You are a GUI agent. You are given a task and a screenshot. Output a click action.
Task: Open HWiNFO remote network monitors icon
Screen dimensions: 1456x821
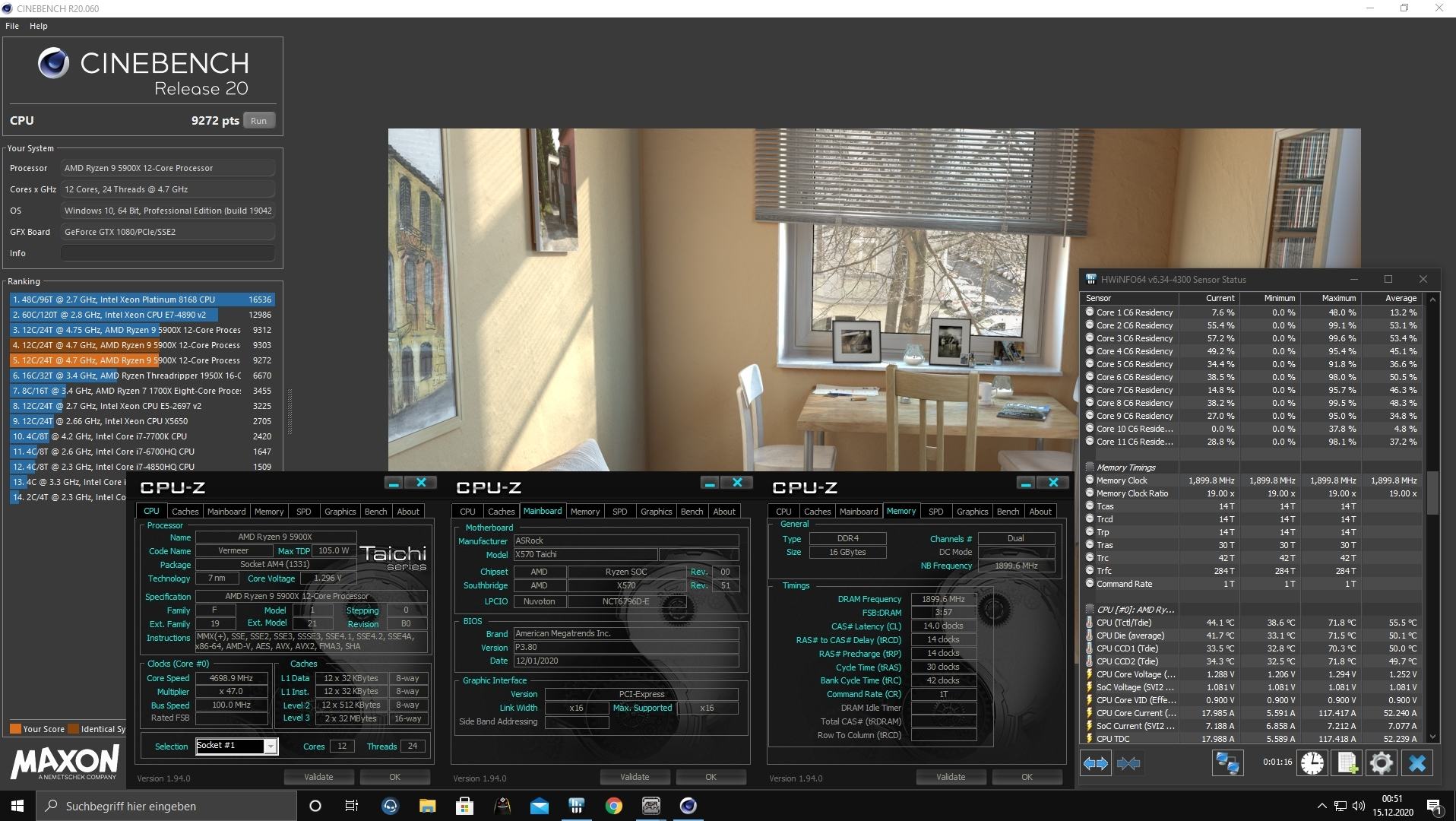pyautogui.click(x=1227, y=763)
